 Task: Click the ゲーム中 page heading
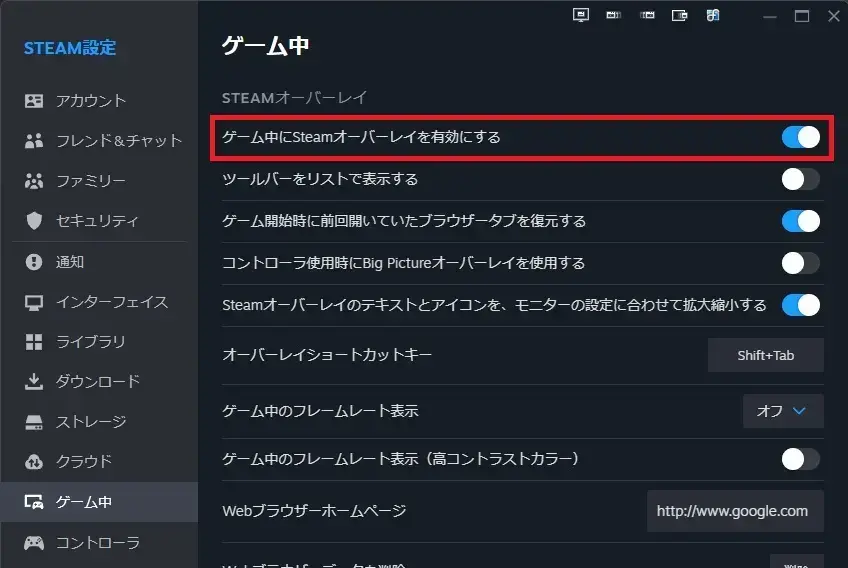point(266,45)
